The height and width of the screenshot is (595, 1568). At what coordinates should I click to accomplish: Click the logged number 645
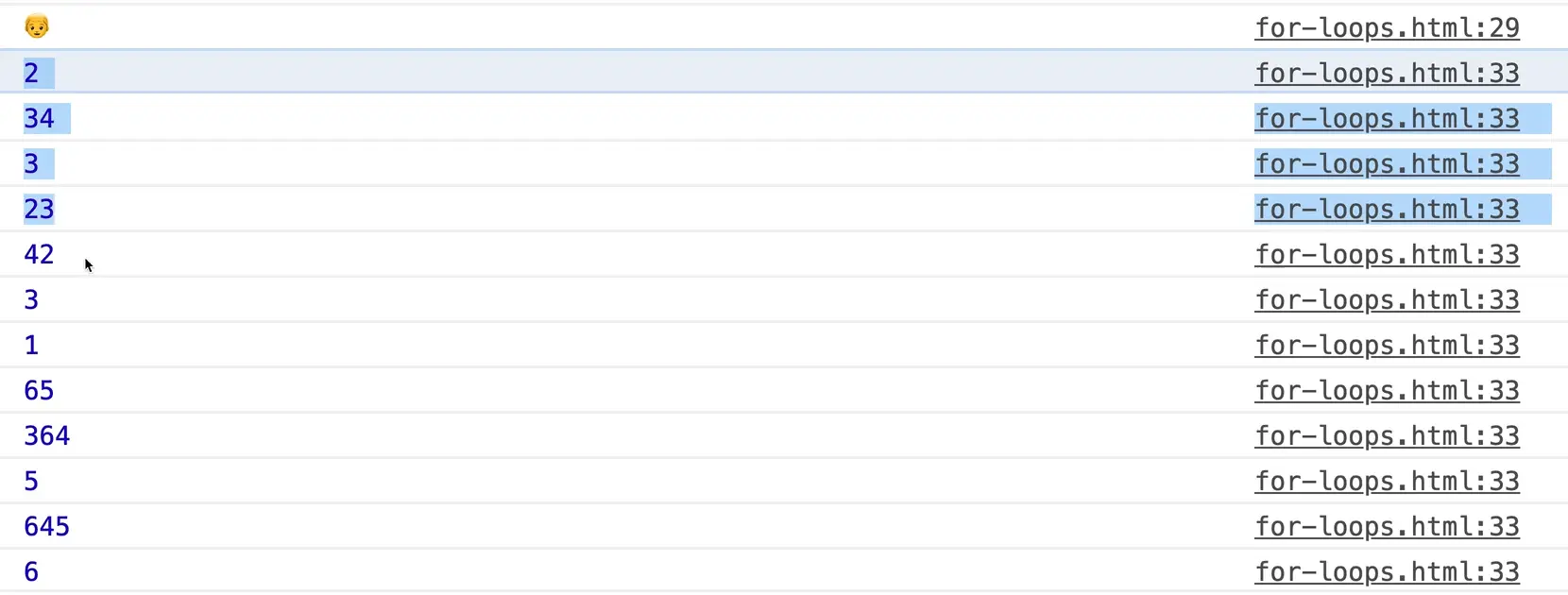[x=47, y=527]
